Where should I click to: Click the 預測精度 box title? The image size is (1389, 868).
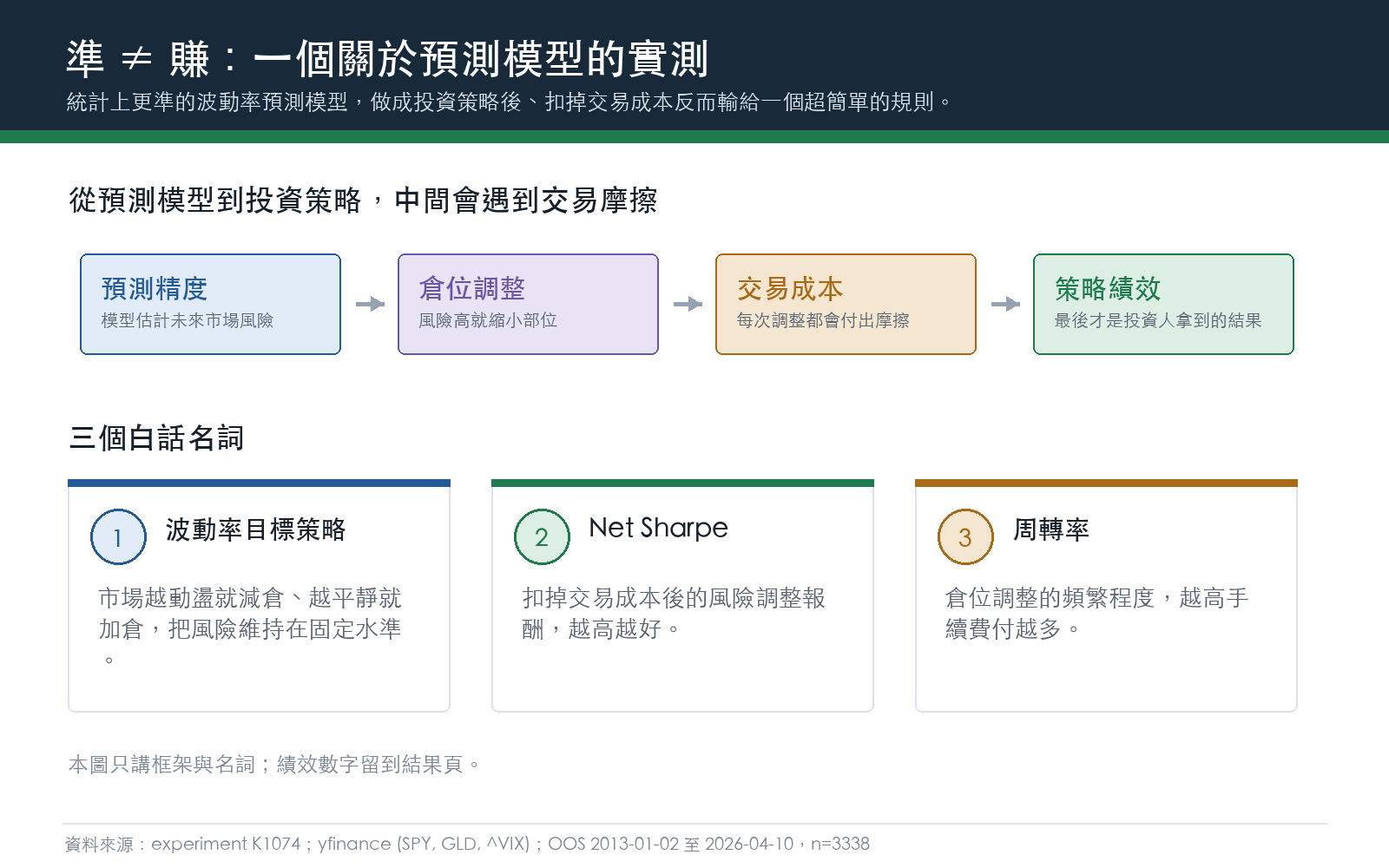155,288
